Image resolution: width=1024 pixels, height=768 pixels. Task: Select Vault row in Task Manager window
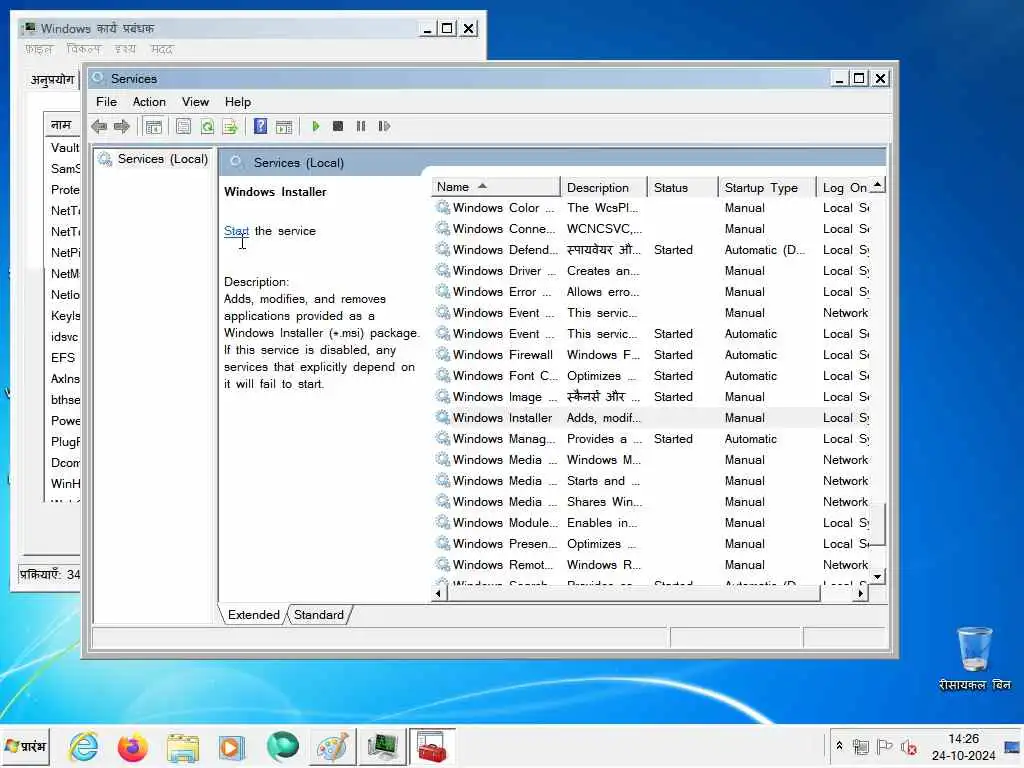point(64,148)
